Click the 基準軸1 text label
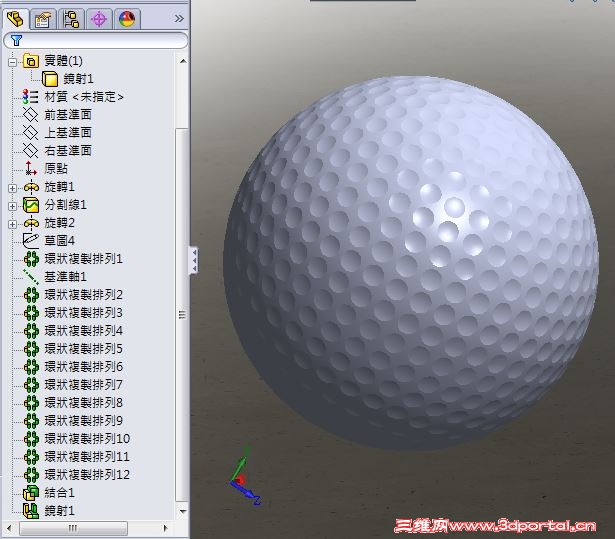The image size is (615, 539). (x=65, y=277)
